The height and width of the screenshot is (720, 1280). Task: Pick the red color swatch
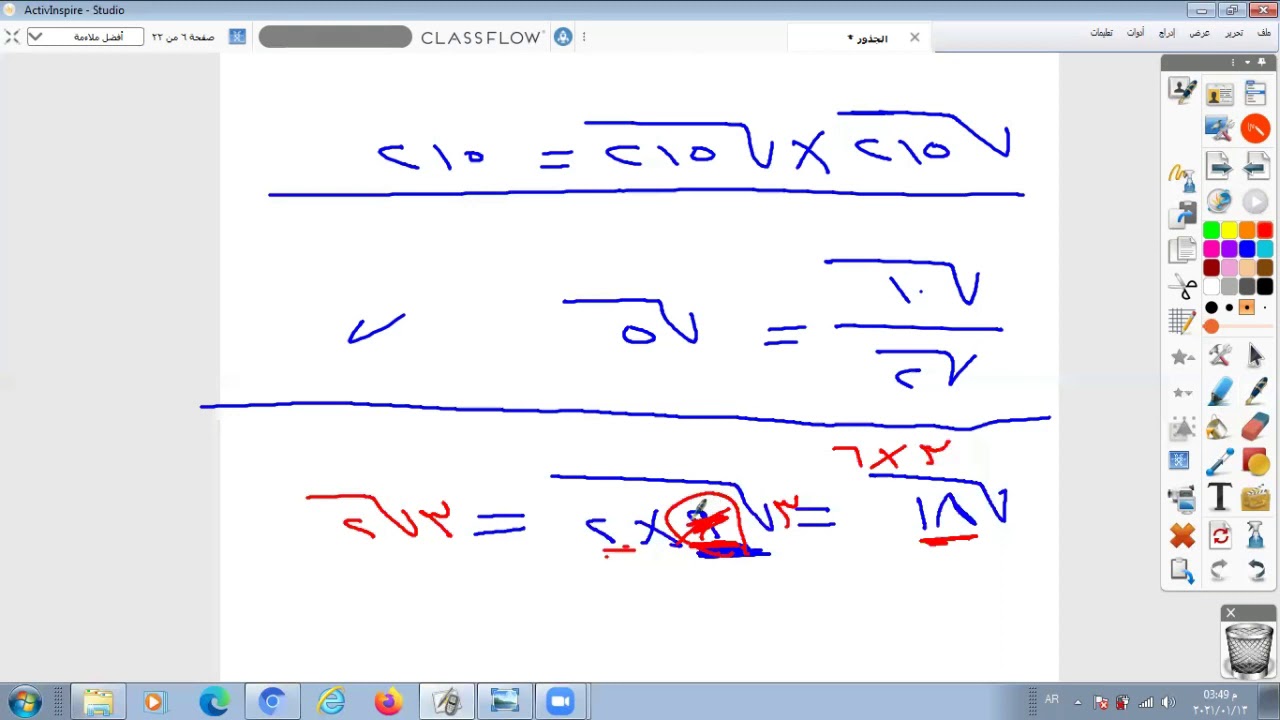pyautogui.click(x=1265, y=231)
